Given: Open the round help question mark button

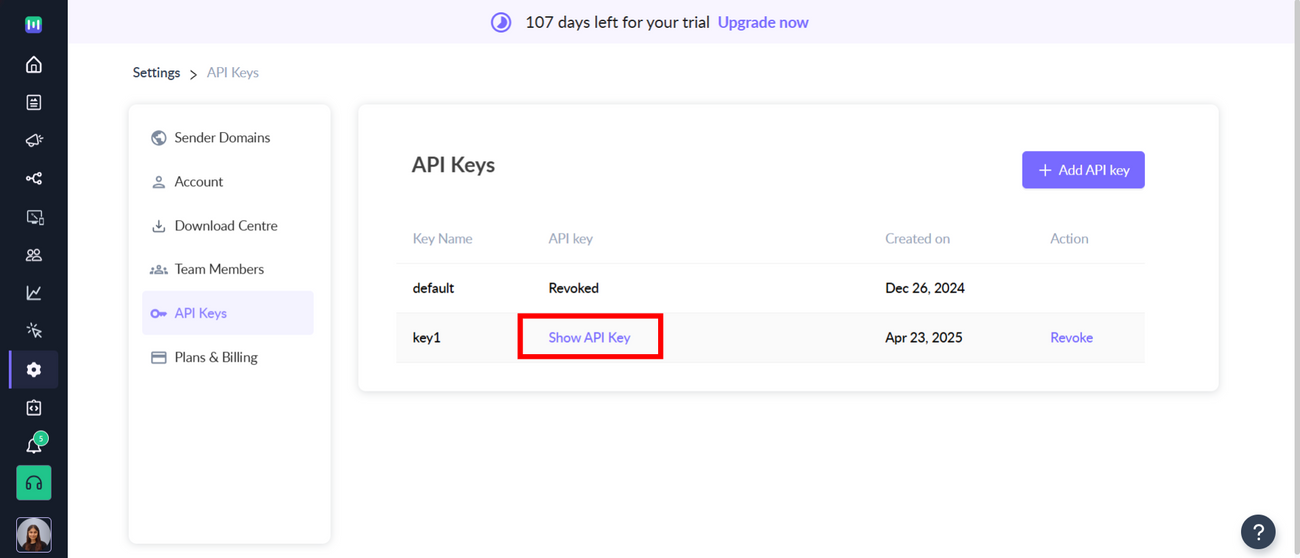Looking at the screenshot, I should point(1258,532).
